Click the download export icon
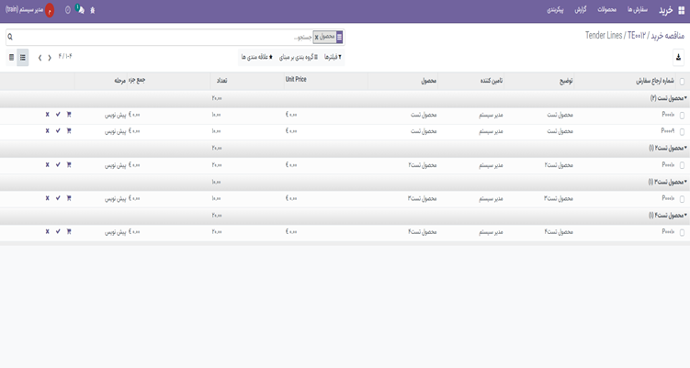 point(678,57)
